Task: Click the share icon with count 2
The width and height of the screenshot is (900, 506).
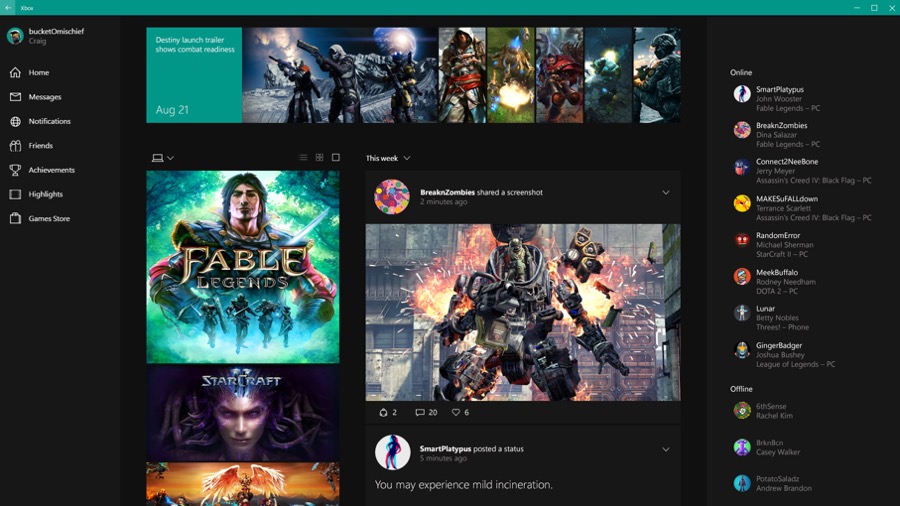Action: [x=383, y=412]
